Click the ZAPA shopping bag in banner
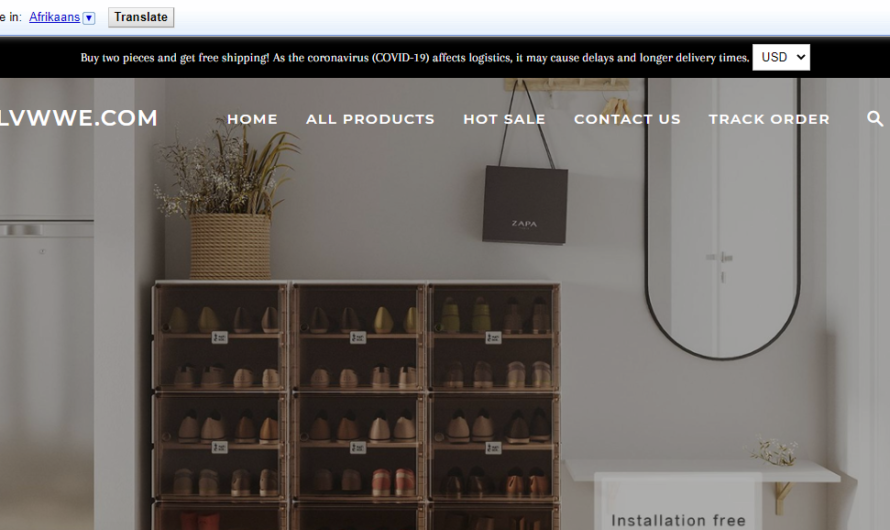The width and height of the screenshot is (890, 530). point(524,205)
